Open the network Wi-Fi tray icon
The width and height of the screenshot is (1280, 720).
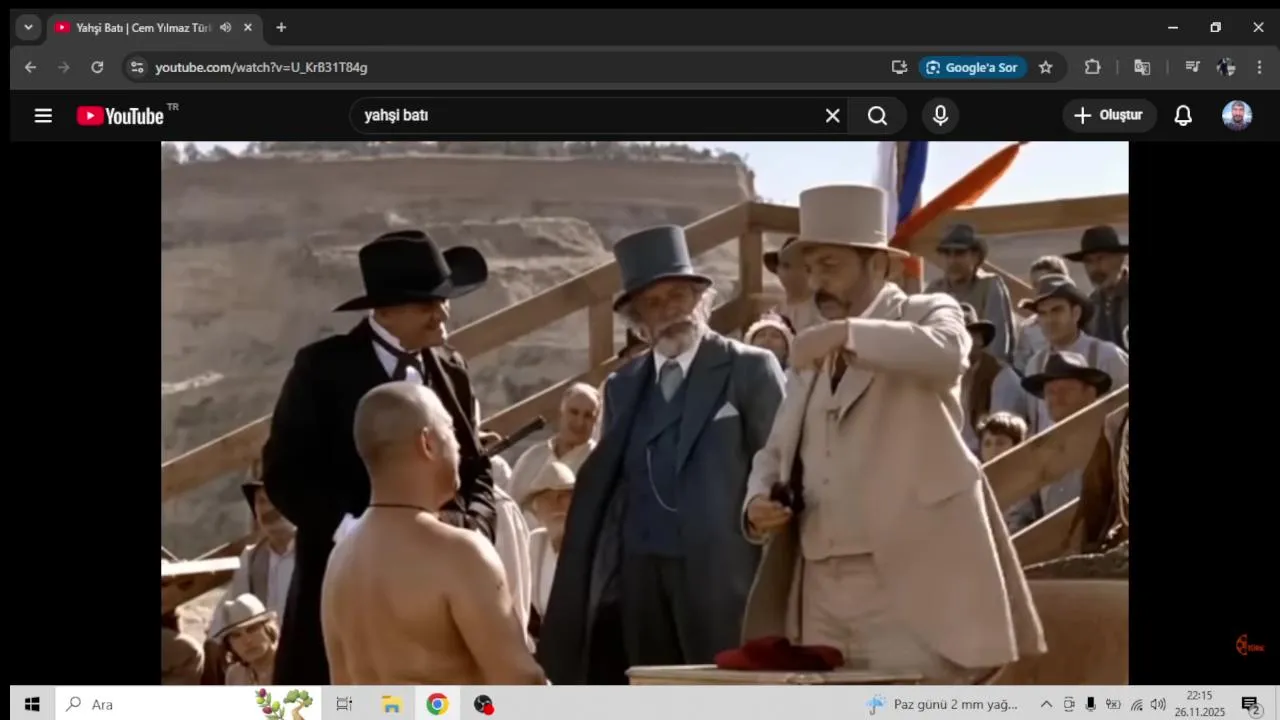click(1136, 704)
